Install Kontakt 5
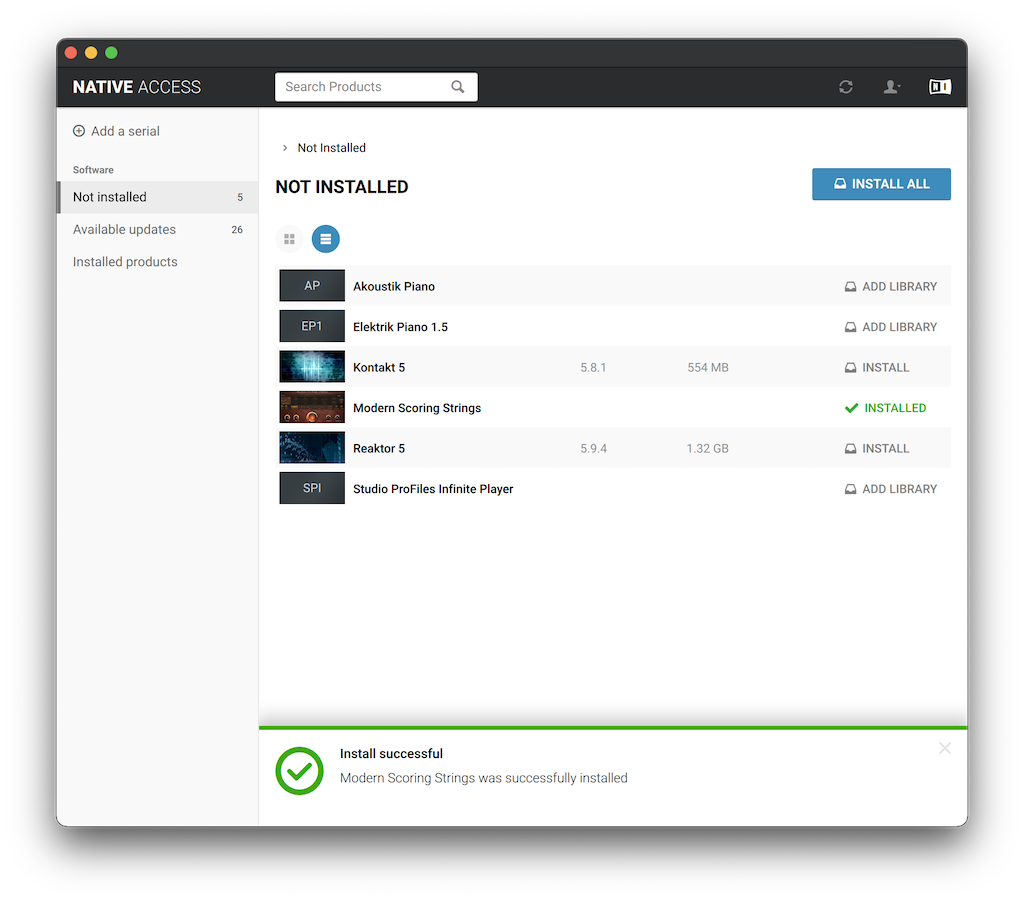The image size is (1024, 901). (877, 367)
